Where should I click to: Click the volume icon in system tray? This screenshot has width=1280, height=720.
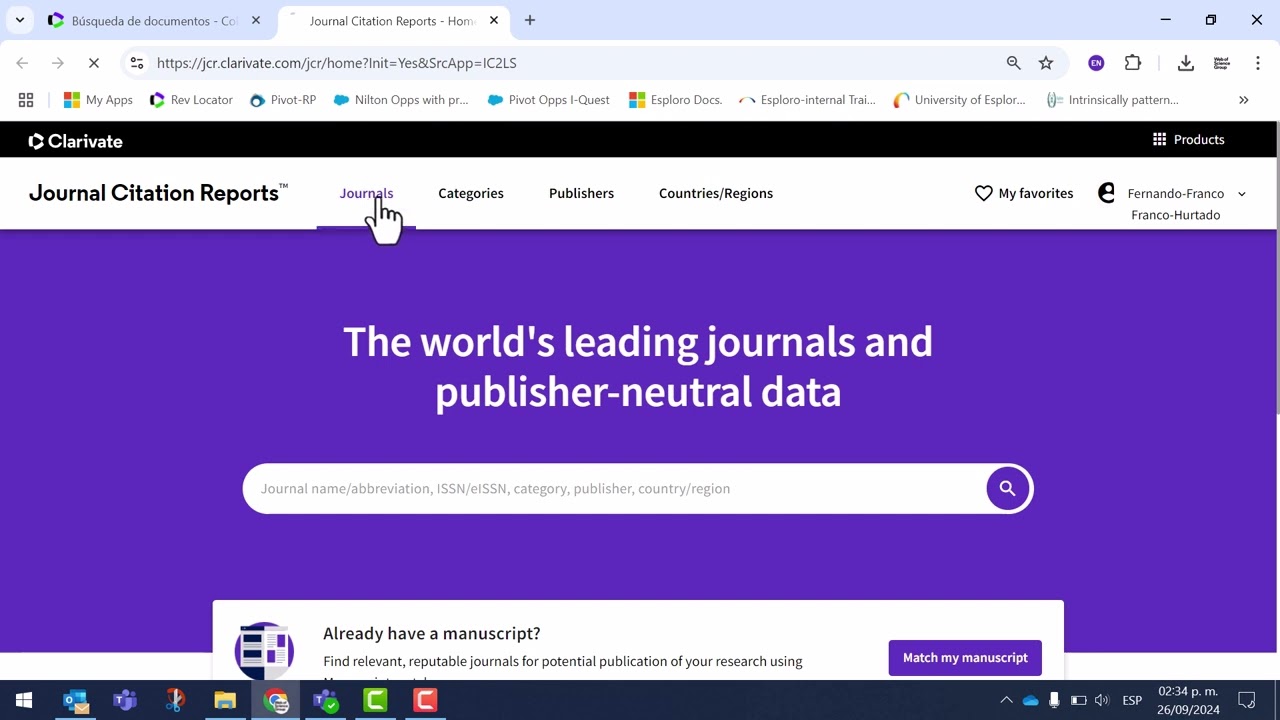pos(1102,700)
